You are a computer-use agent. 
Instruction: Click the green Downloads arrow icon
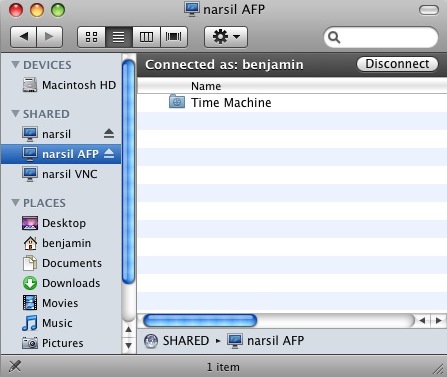30,283
